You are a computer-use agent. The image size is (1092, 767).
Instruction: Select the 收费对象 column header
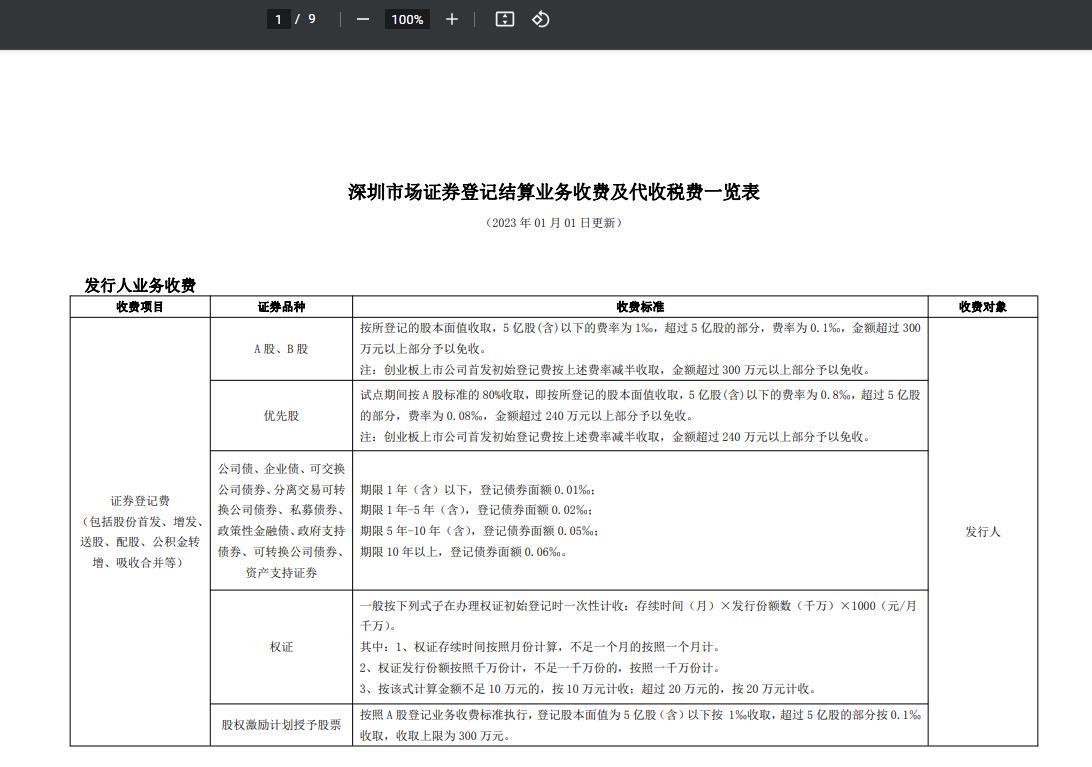click(983, 307)
